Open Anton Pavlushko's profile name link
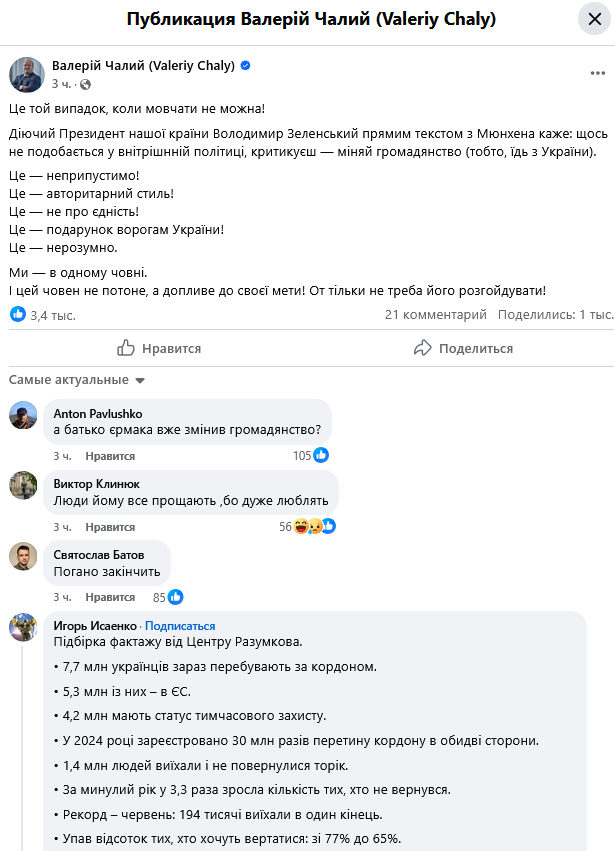This screenshot has height=851, width=615. click(98, 413)
